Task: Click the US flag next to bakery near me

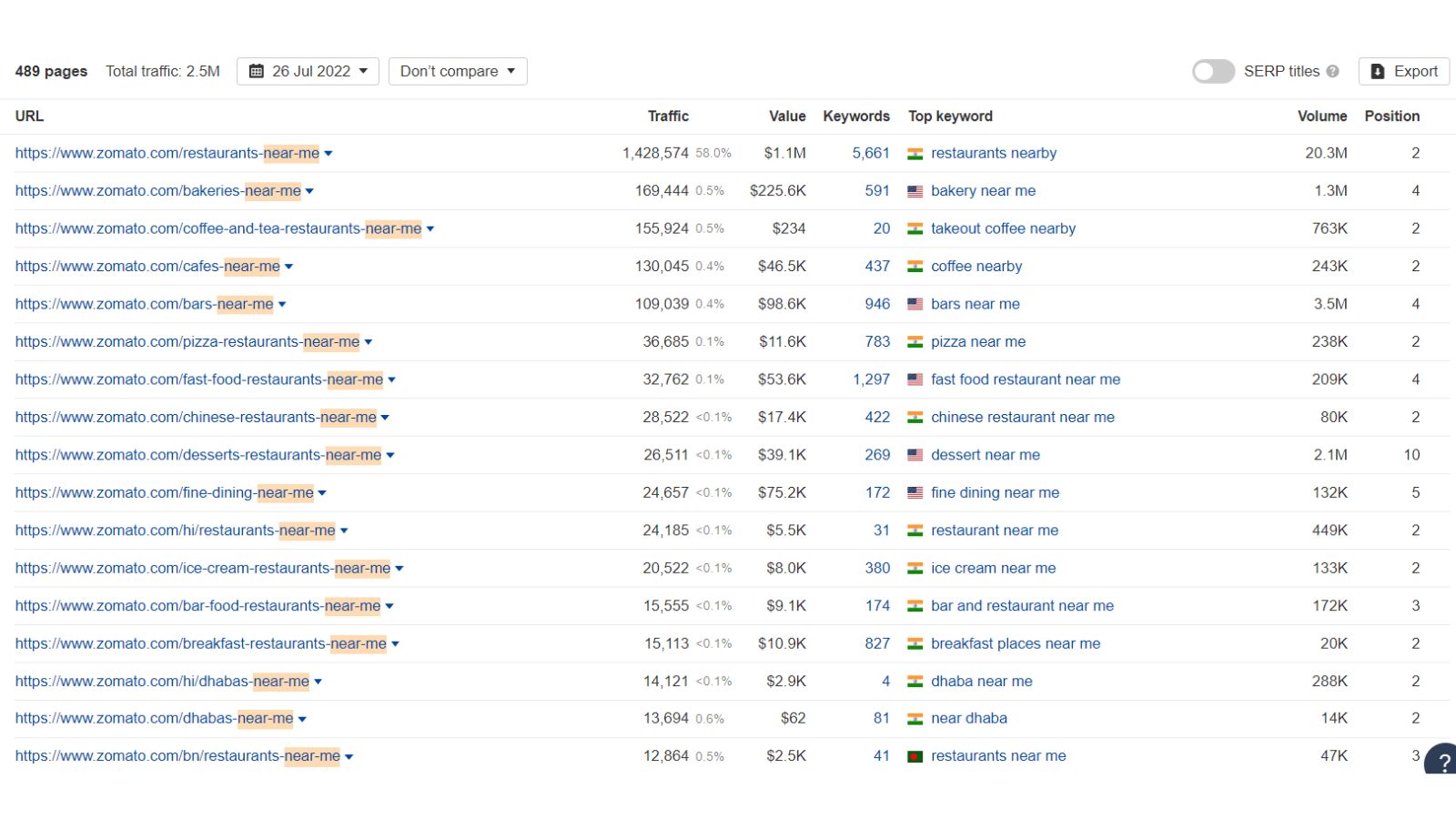Action: coord(915,191)
